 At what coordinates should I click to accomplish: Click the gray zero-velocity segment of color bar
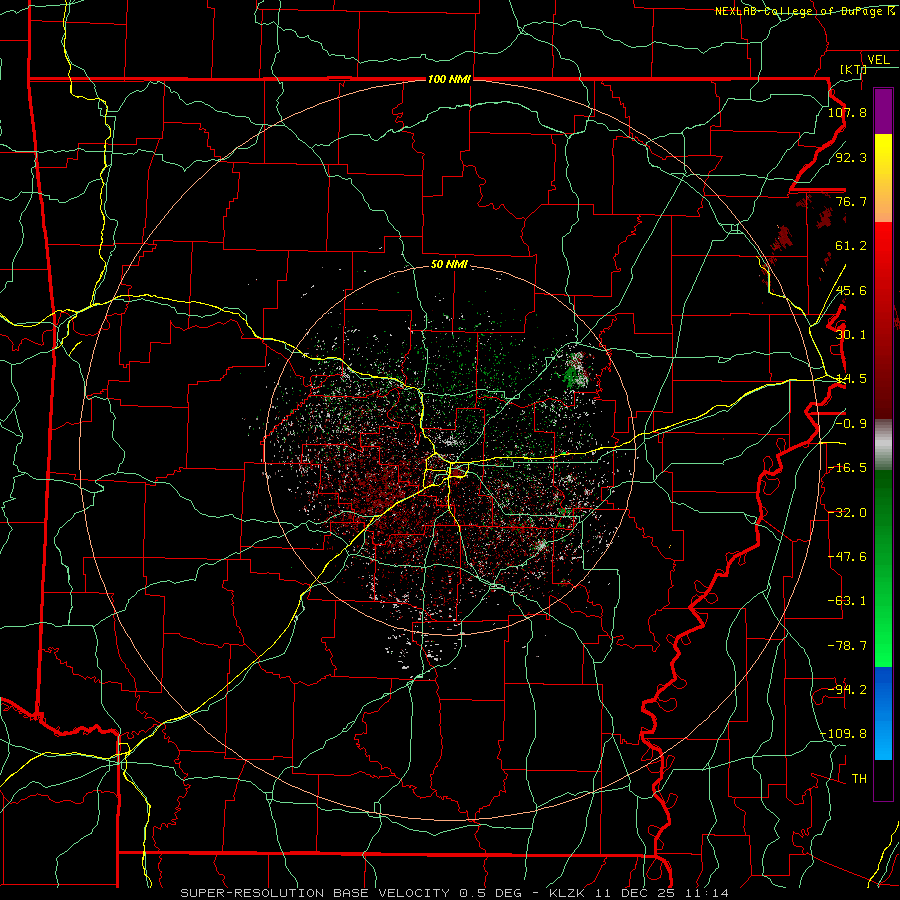click(x=883, y=445)
